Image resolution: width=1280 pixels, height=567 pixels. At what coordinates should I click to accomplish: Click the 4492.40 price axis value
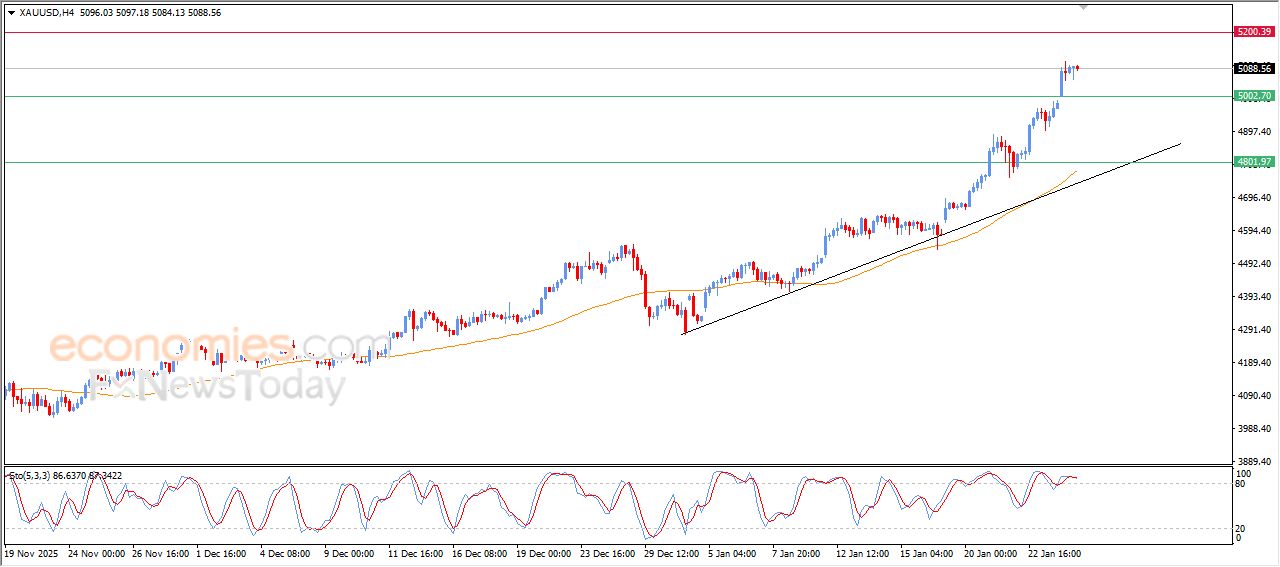coord(1254,264)
